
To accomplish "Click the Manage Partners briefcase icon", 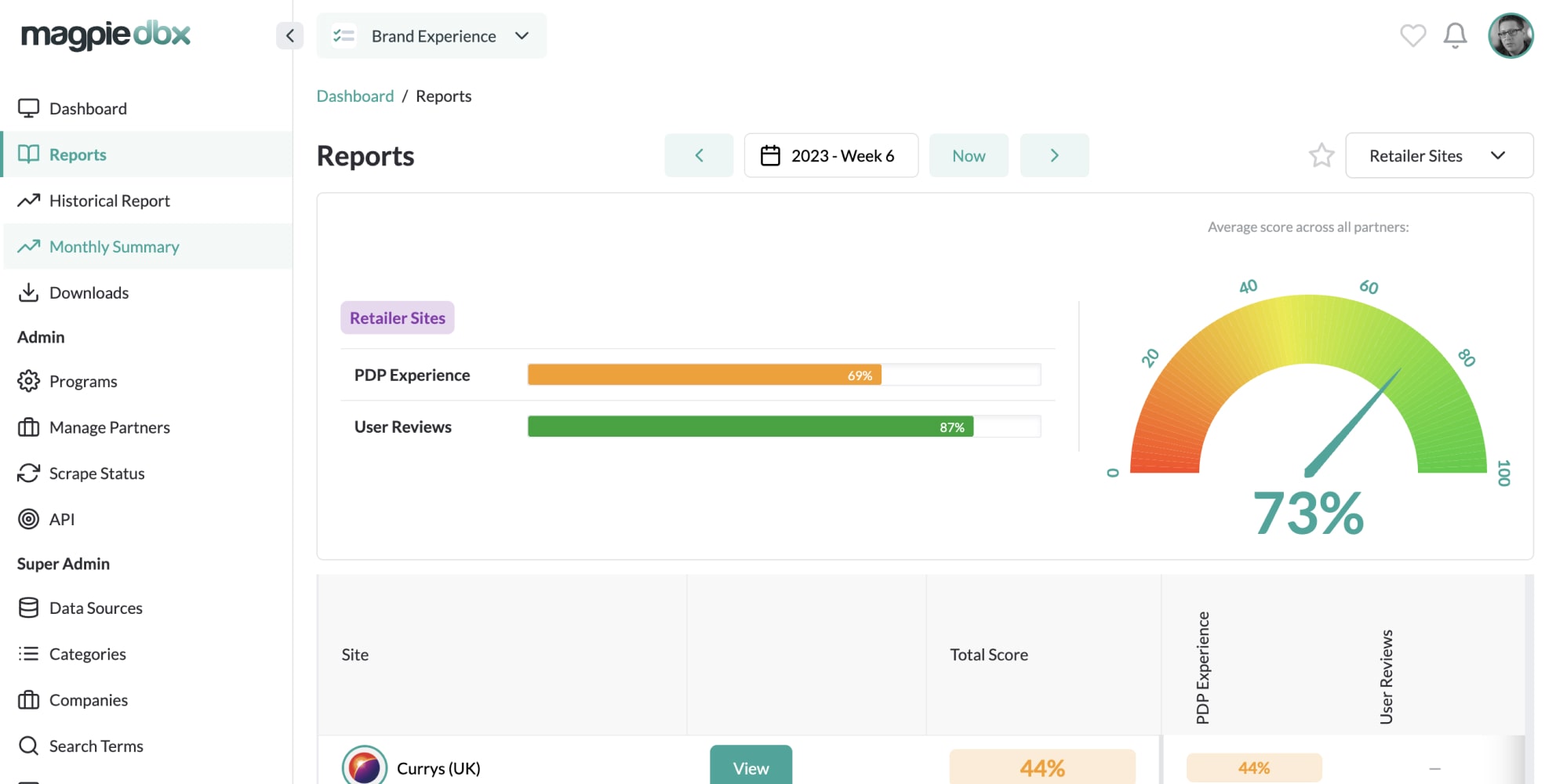I will [28, 427].
